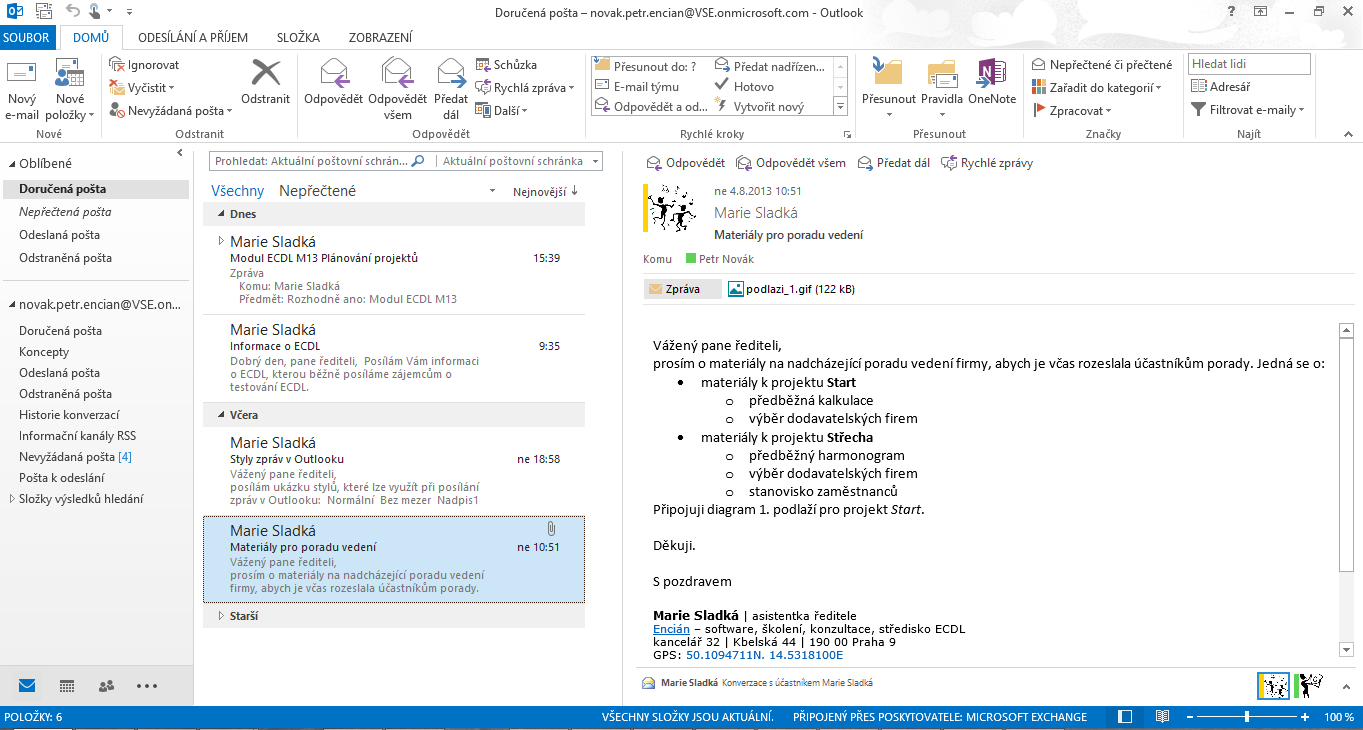Switch to the SLOŽKA tab

click(x=299, y=38)
